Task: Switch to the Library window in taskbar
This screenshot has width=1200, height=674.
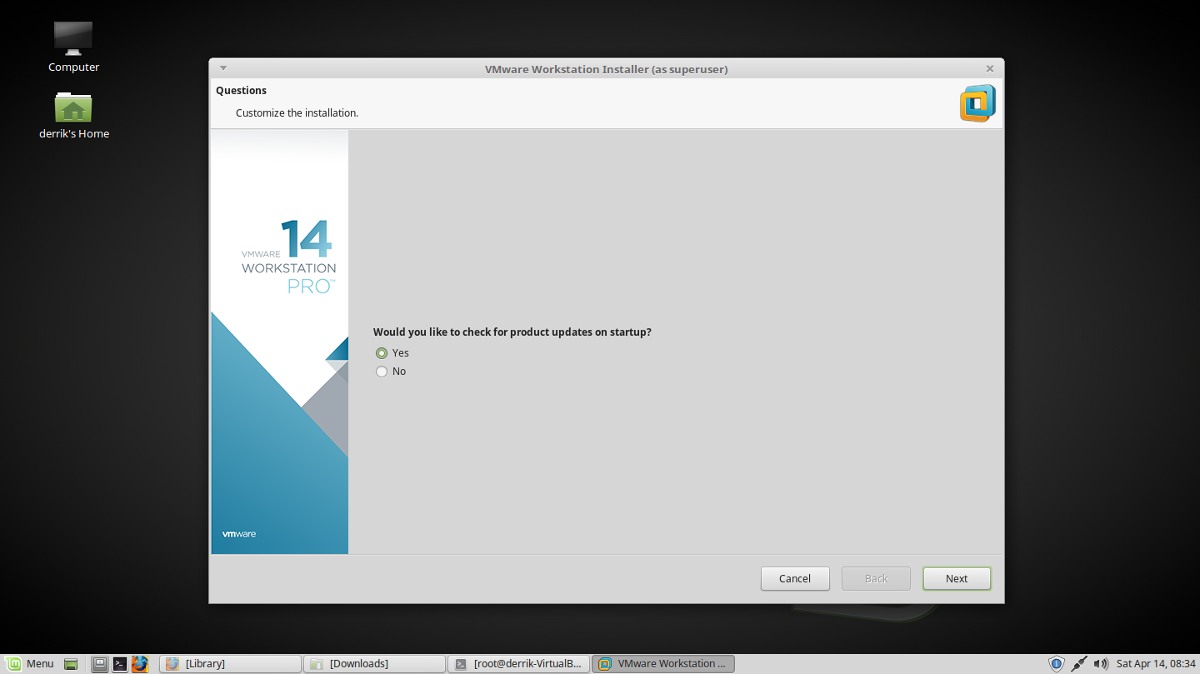Action: click(x=229, y=663)
